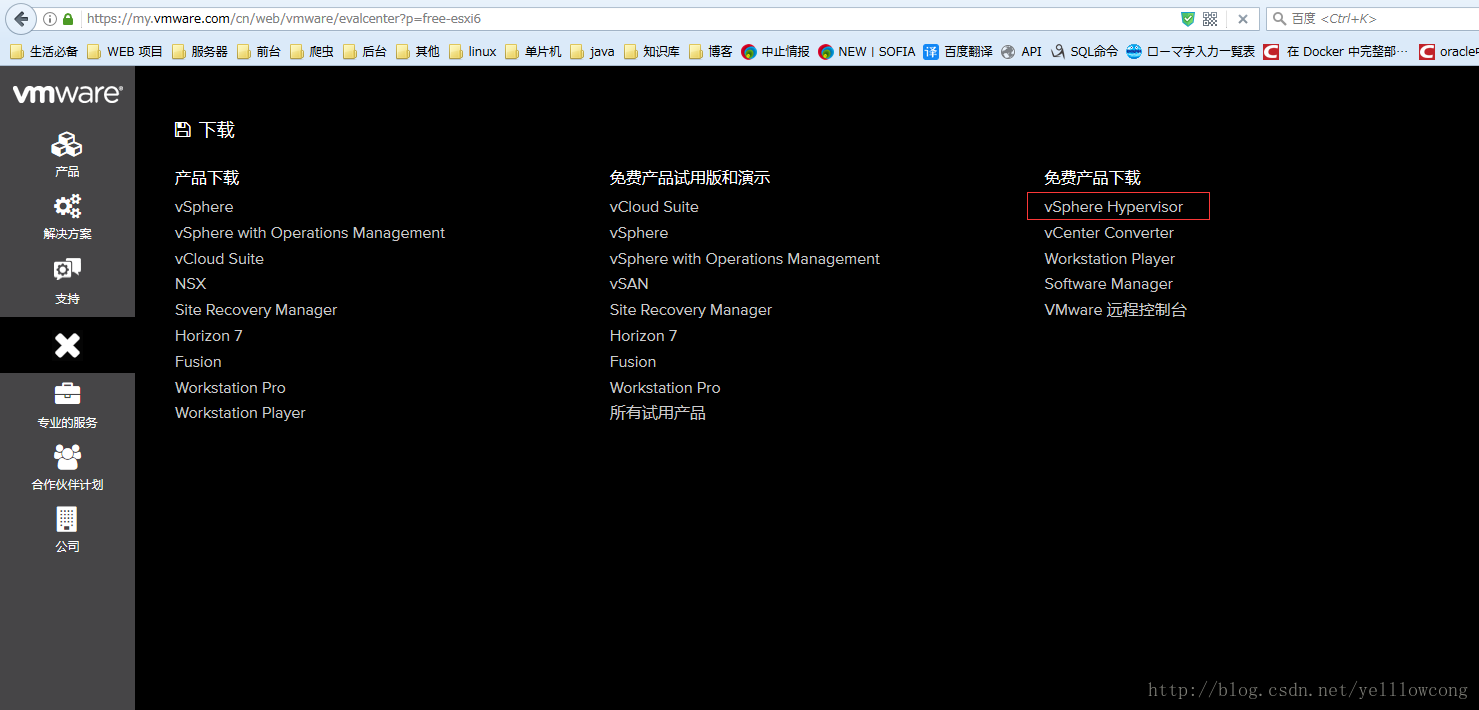Click vSphere with Operations Management under 产品下载
The image size is (1479, 710).
(310, 233)
